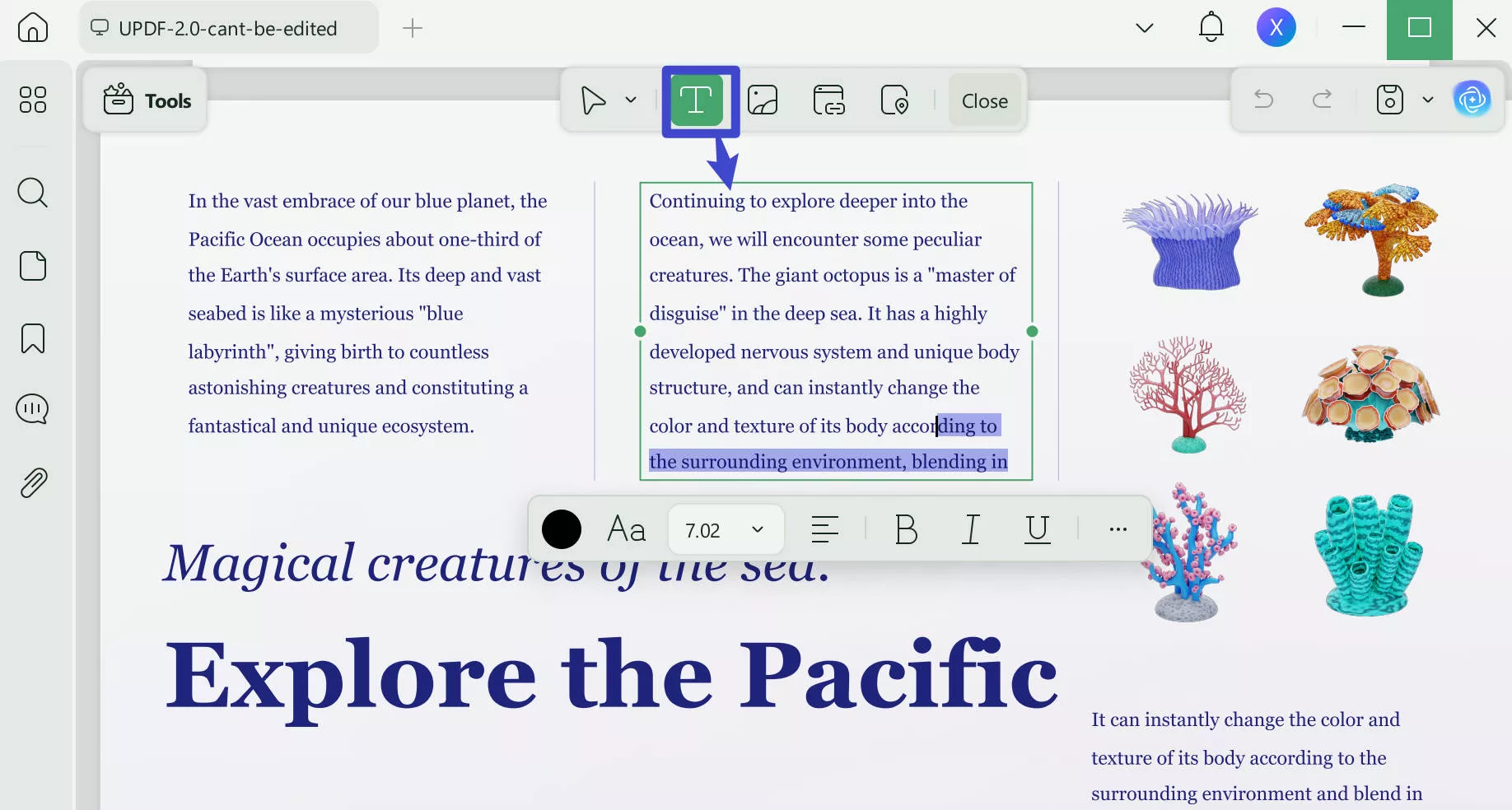Select the Add Image tool

pos(763,100)
